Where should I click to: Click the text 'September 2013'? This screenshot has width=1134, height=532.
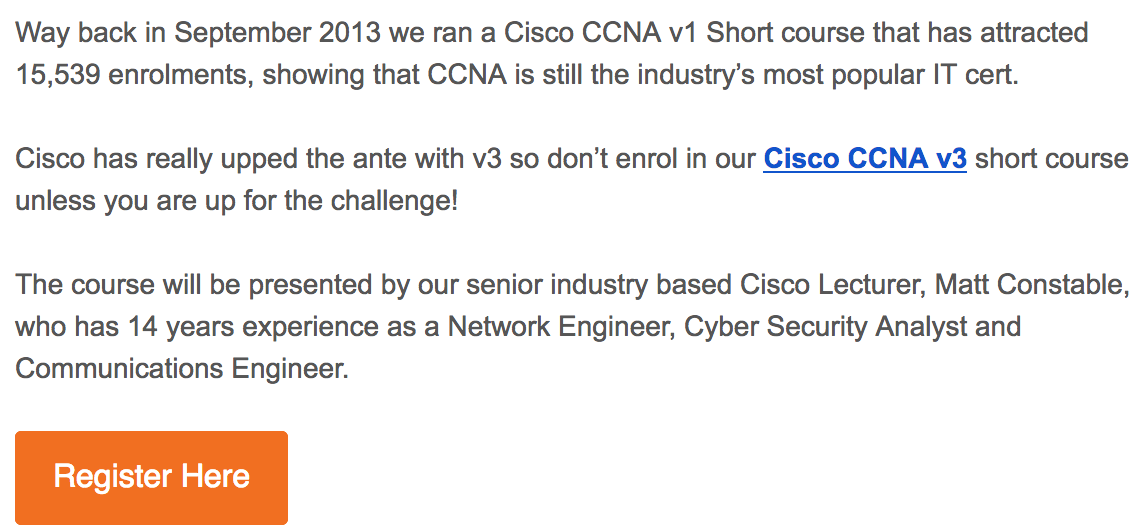pyautogui.click(x=277, y=33)
